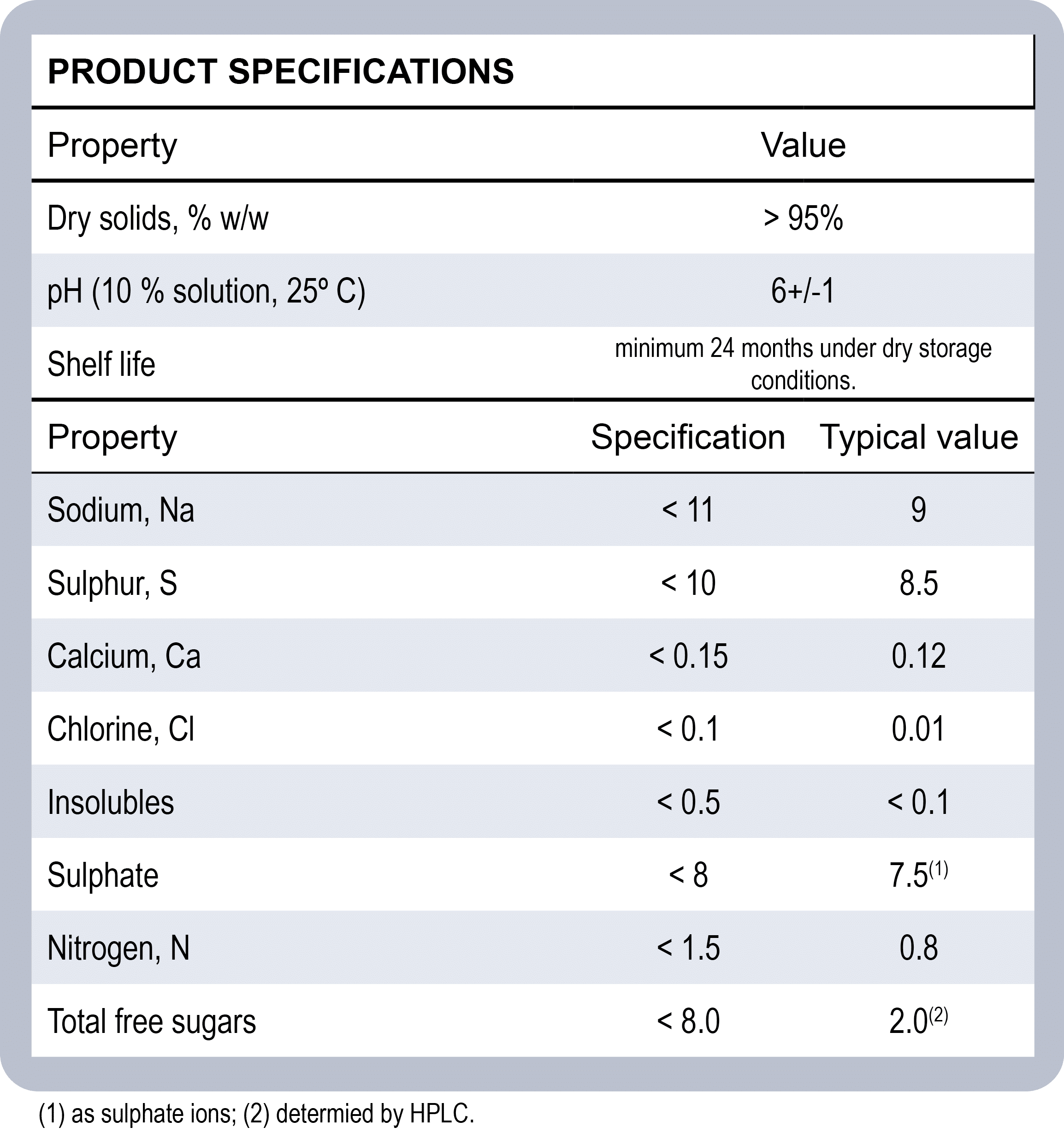Image resolution: width=1064 pixels, height=1145 pixels.
Task: Click the Nitrogen, N row label
Action: click(x=118, y=948)
